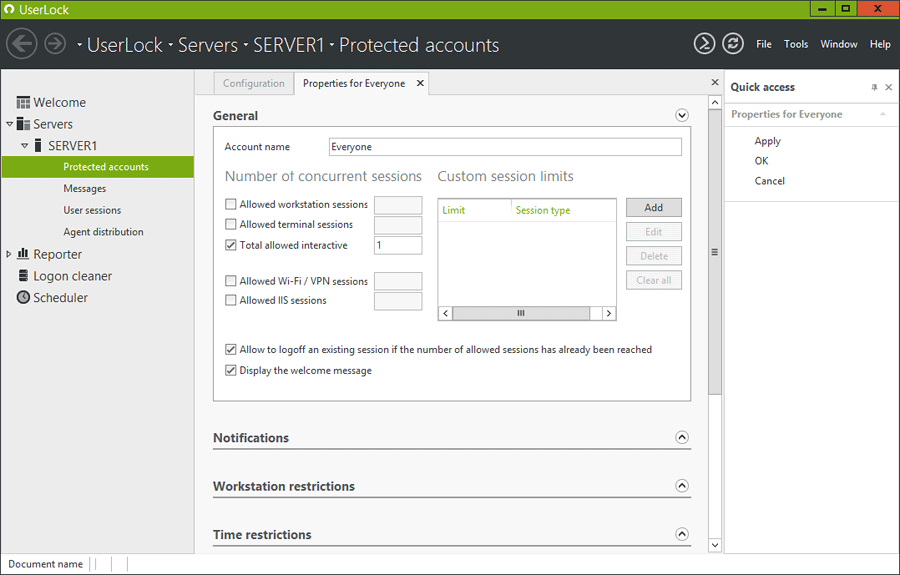Expand the Reporter tree node
This screenshot has width=900, height=575.
pos(9,255)
